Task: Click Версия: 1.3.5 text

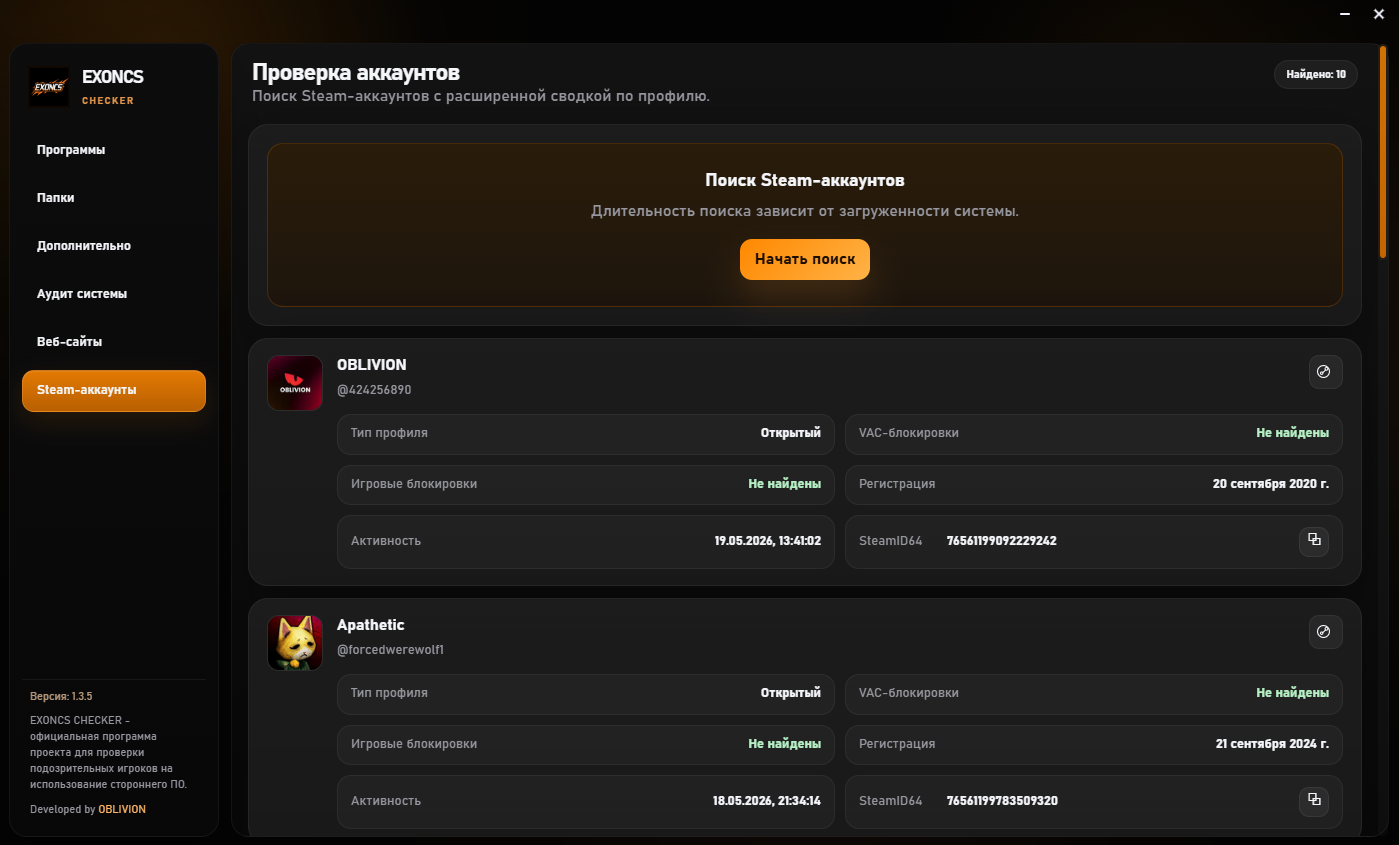Action: [61, 696]
